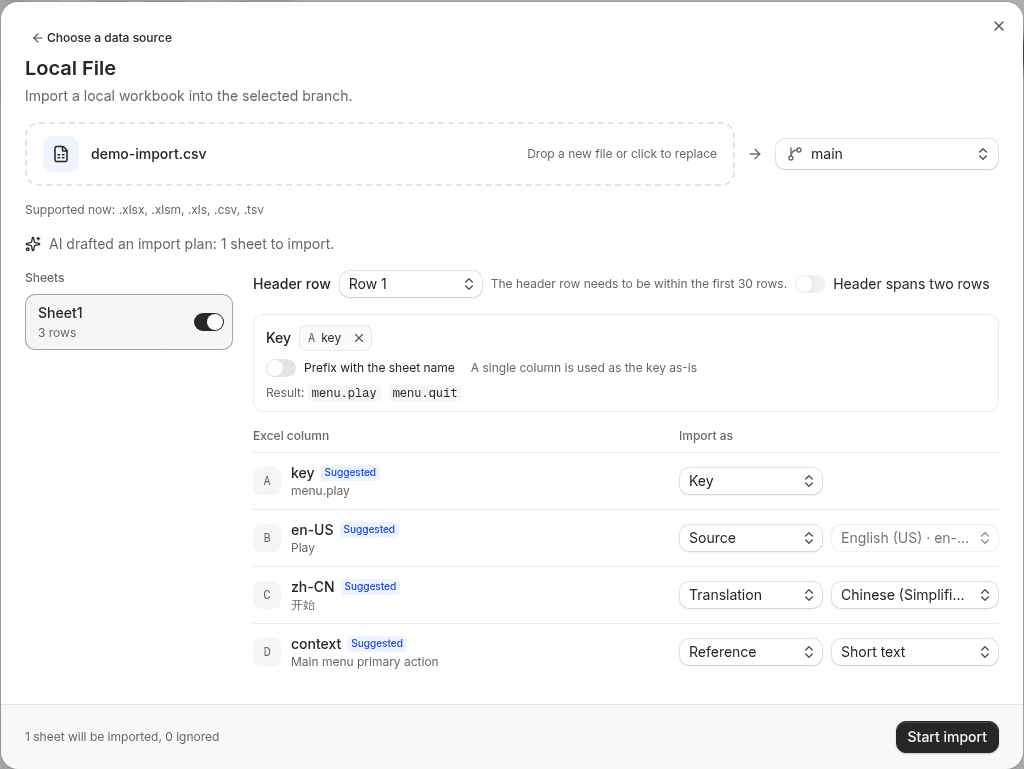Click the Suggested badge next to en-US

pos(369,529)
